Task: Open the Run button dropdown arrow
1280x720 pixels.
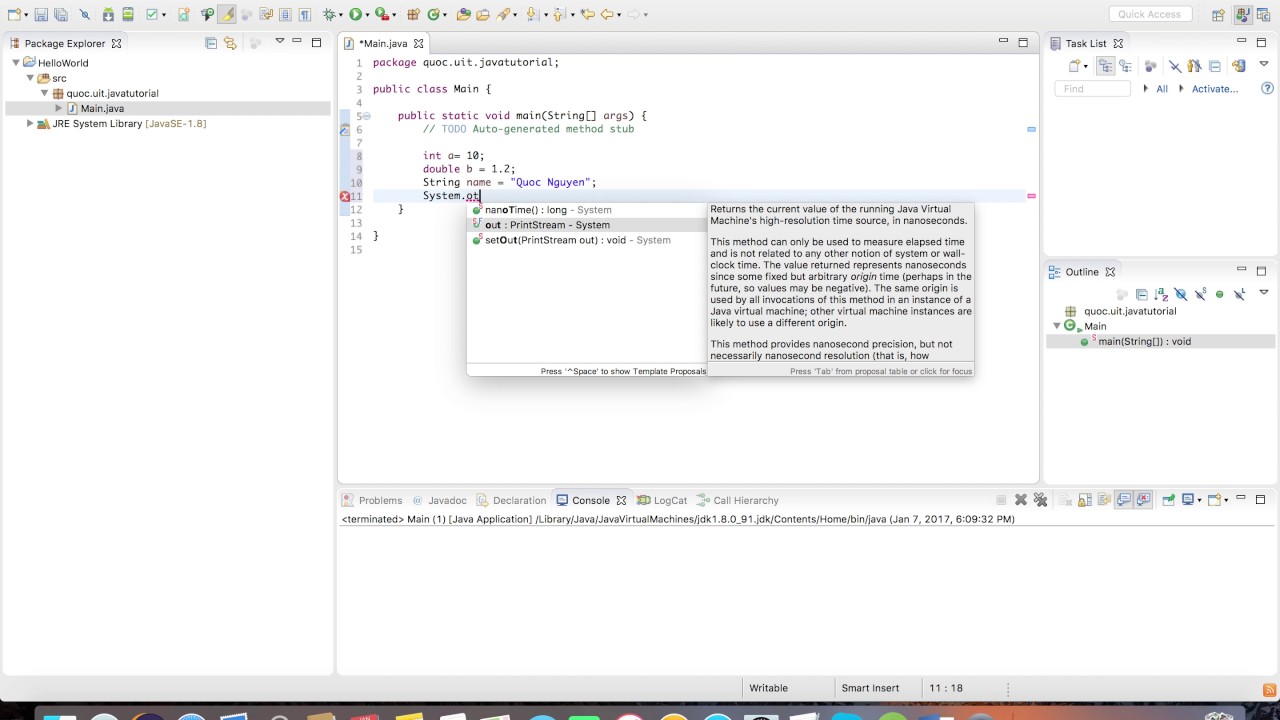Action: coord(367,14)
